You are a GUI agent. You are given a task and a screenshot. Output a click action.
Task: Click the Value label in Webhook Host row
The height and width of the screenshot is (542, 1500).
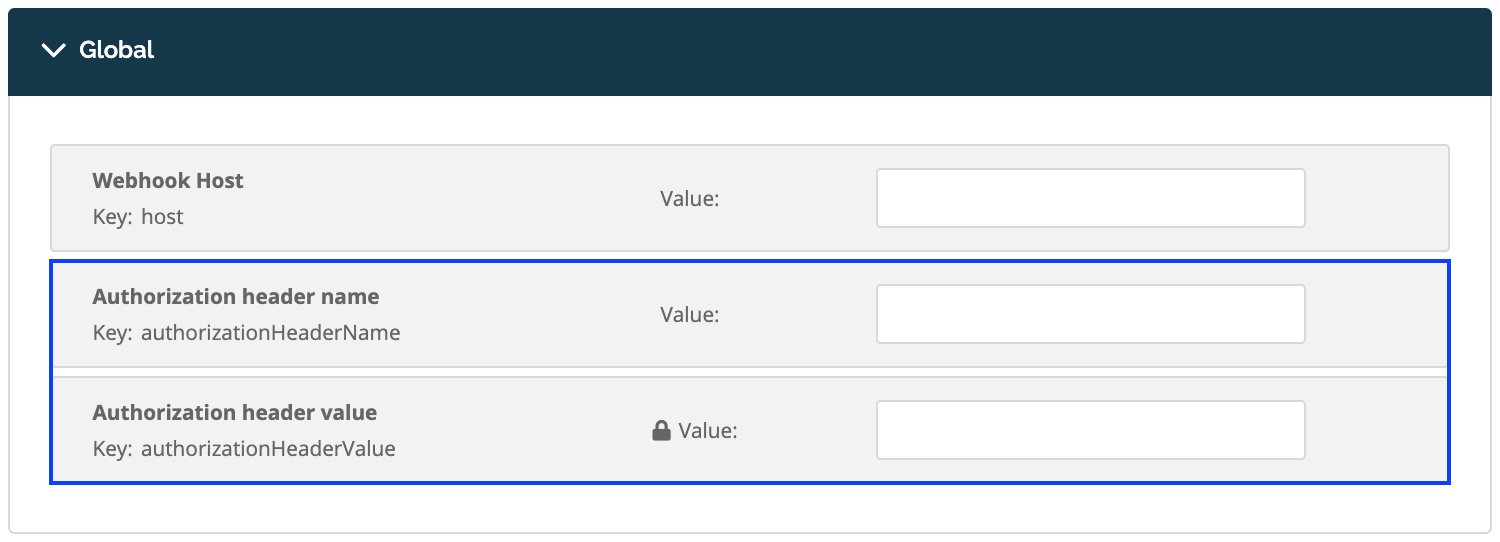coord(690,199)
